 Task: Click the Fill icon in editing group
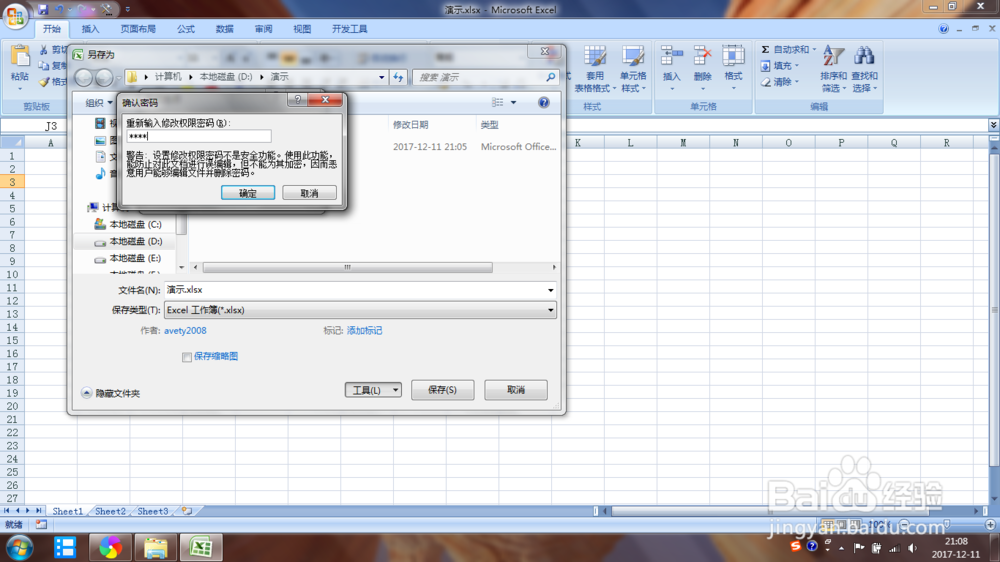click(765, 66)
